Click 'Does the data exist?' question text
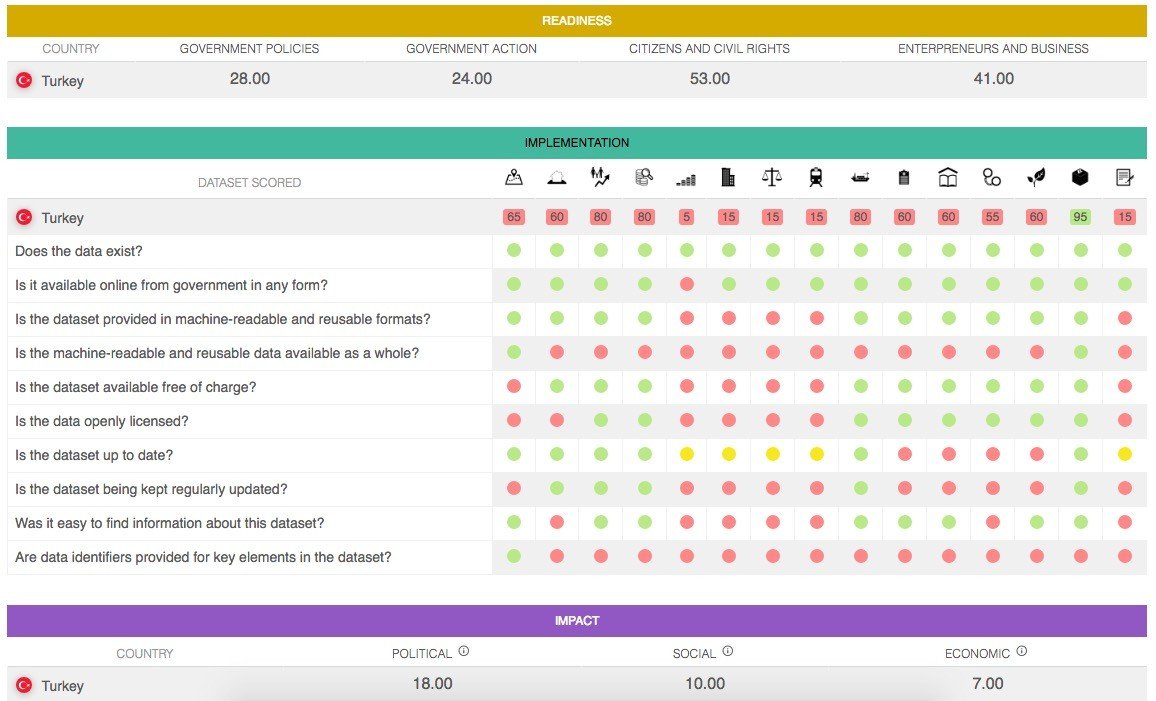The image size is (1156, 701). 79,251
